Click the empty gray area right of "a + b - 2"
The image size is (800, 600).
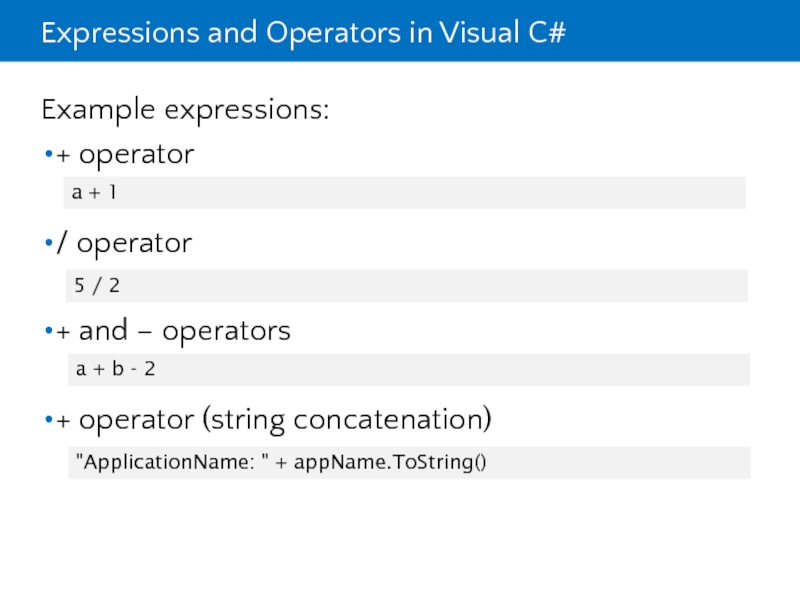[450, 369]
